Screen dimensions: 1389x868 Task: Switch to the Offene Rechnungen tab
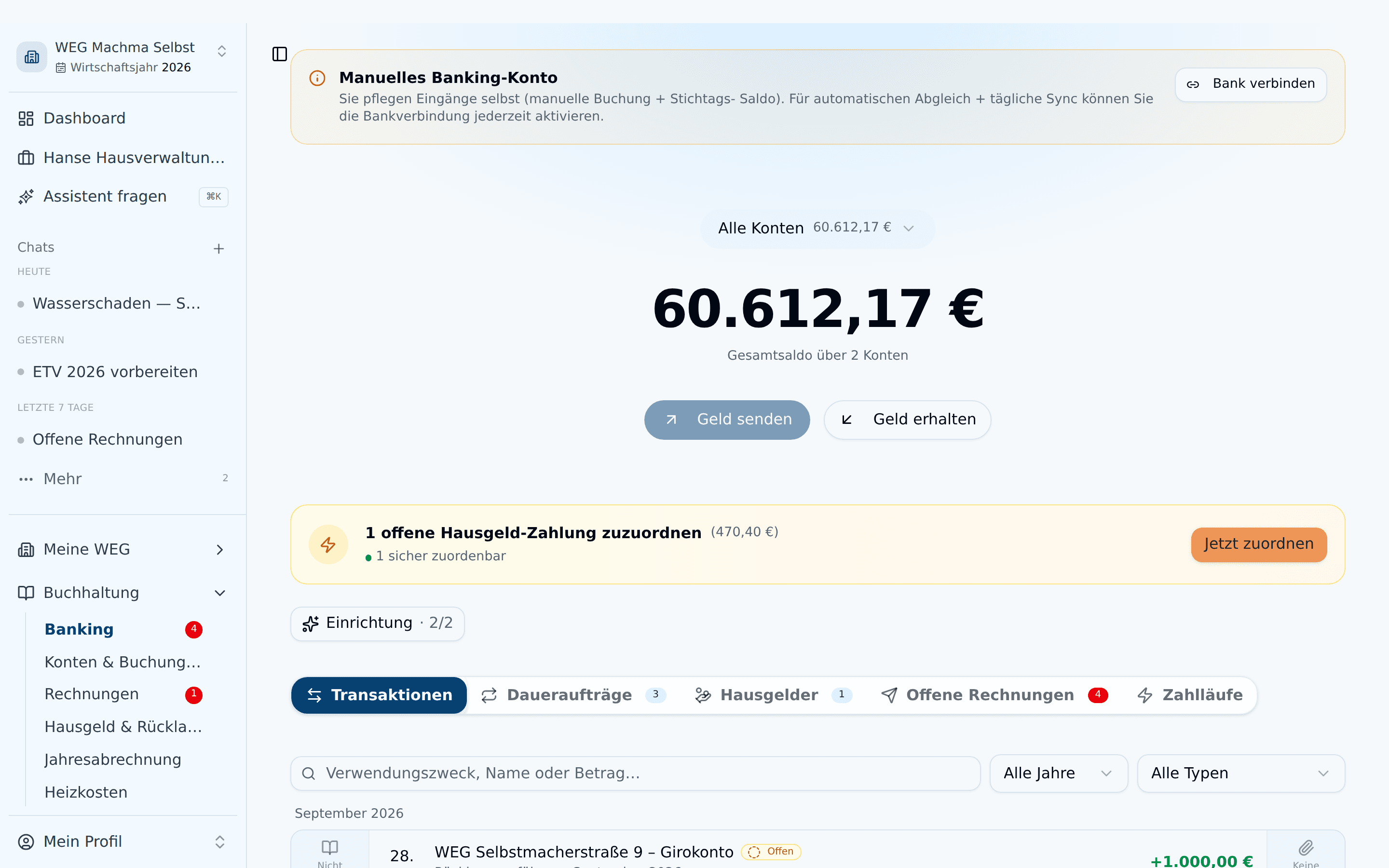pos(994,695)
